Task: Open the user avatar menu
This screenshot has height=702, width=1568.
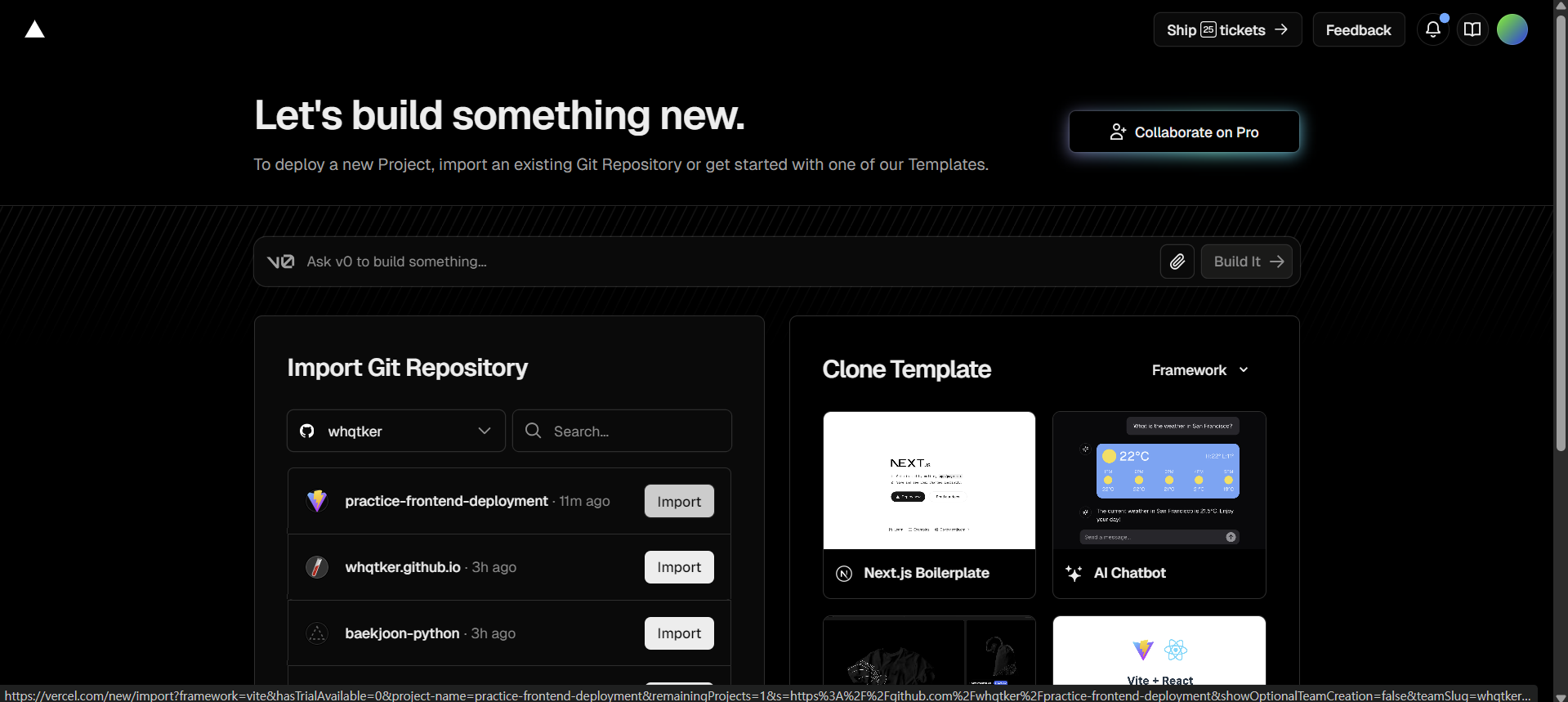Action: point(1512,29)
